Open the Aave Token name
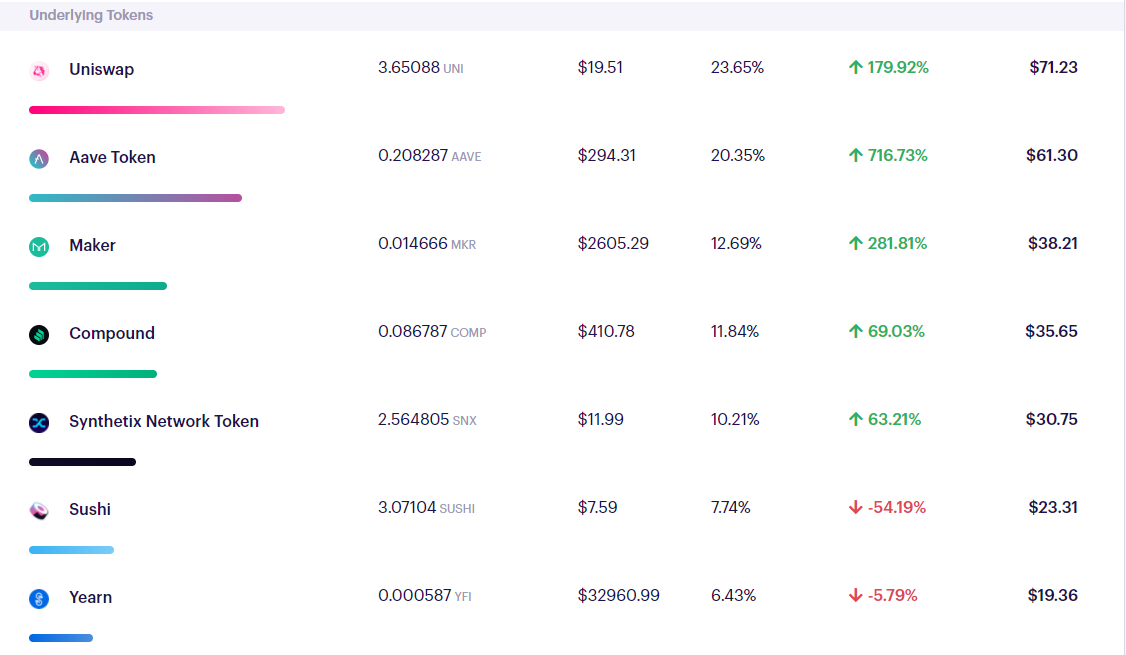 [112, 157]
